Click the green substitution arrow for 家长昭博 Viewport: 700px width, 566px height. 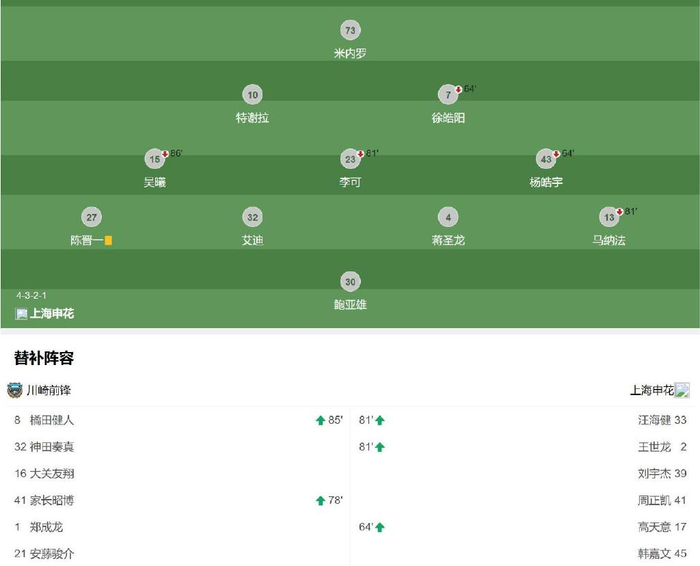(x=320, y=500)
